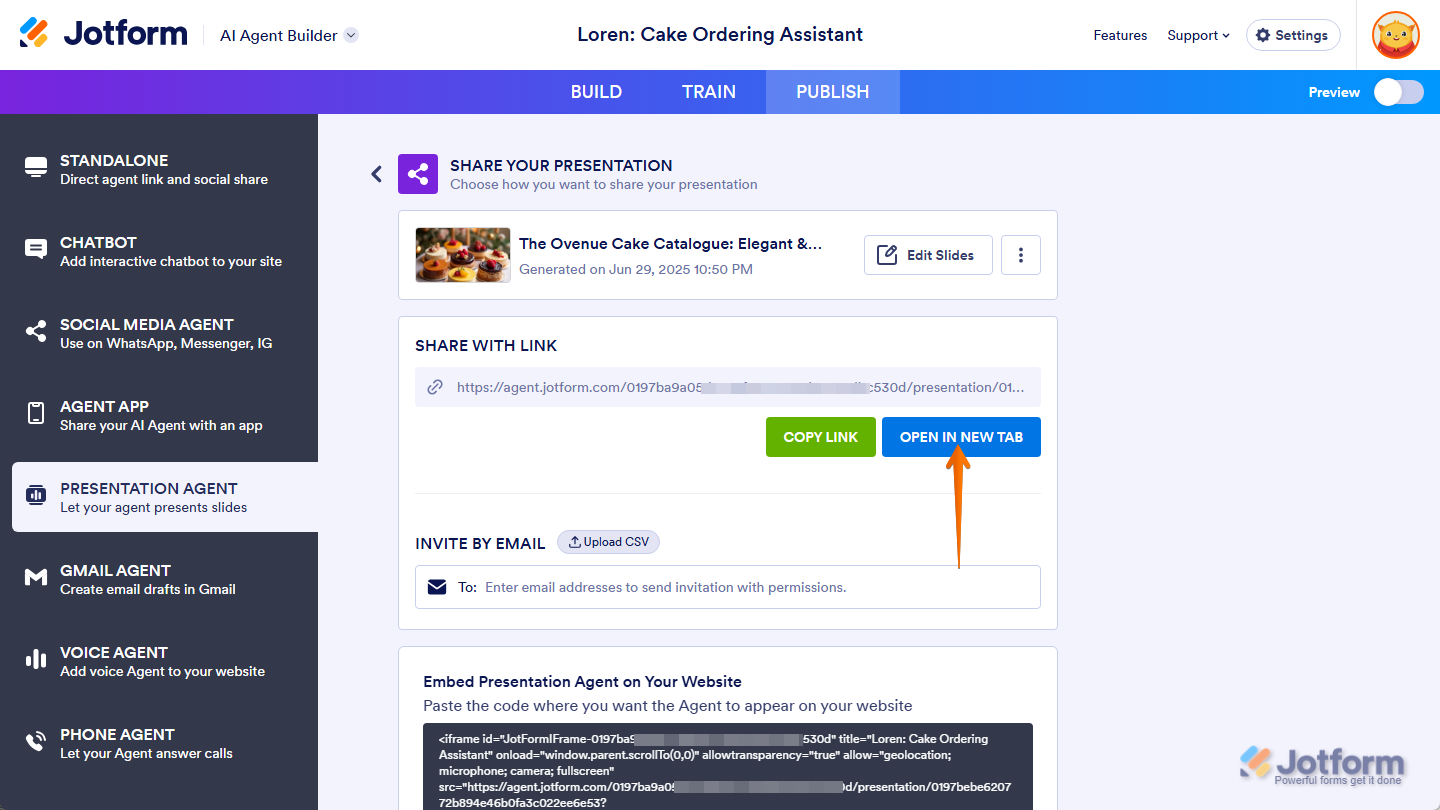Viewport: 1440px width, 810px height.
Task: Click the Standalone monitor icon
Action: 36,168
